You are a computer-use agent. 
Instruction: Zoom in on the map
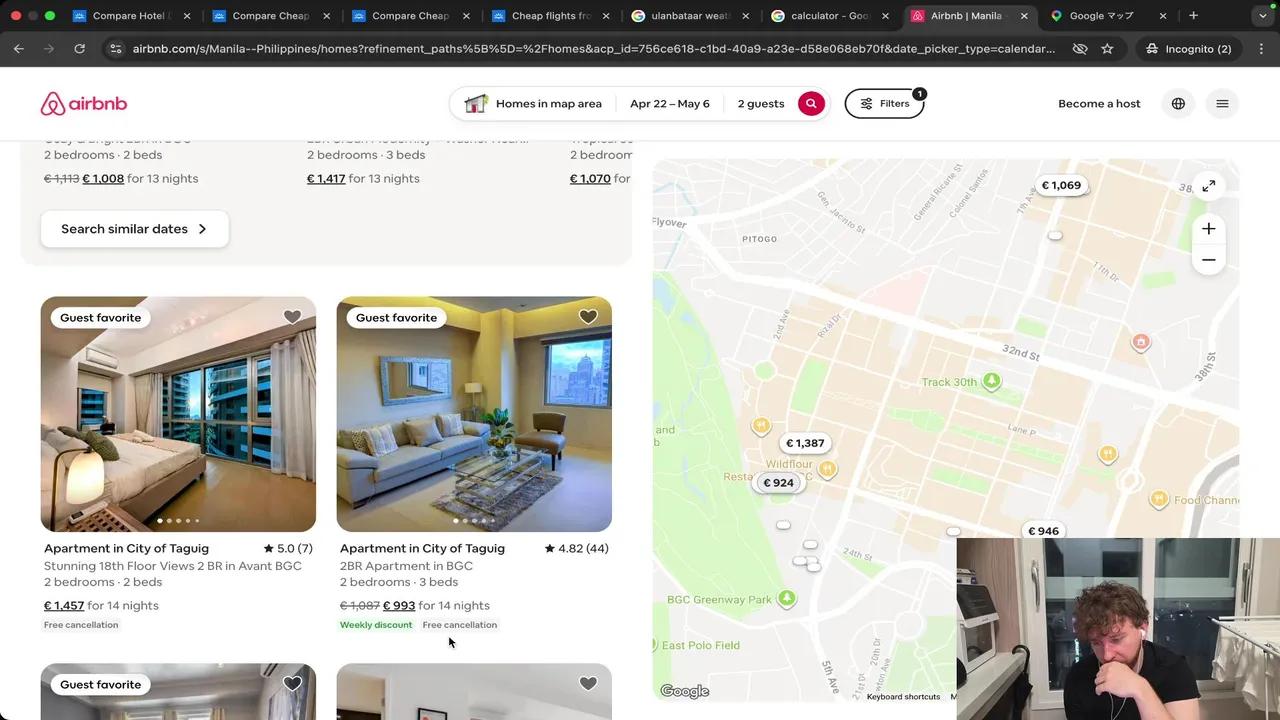[x=1208, y=229]
